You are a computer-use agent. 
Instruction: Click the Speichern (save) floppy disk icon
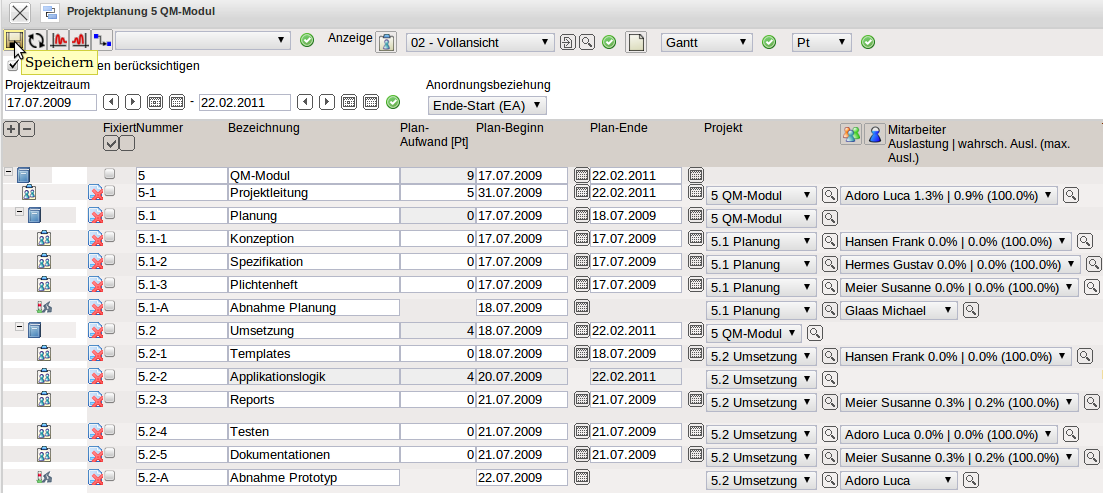(x=14, y=41)
